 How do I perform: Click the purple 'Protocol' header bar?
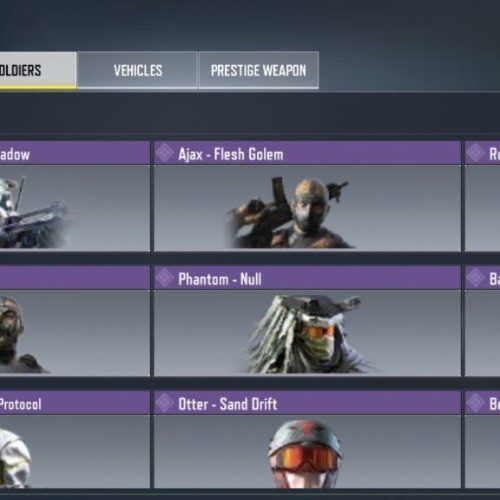(75, 403)
